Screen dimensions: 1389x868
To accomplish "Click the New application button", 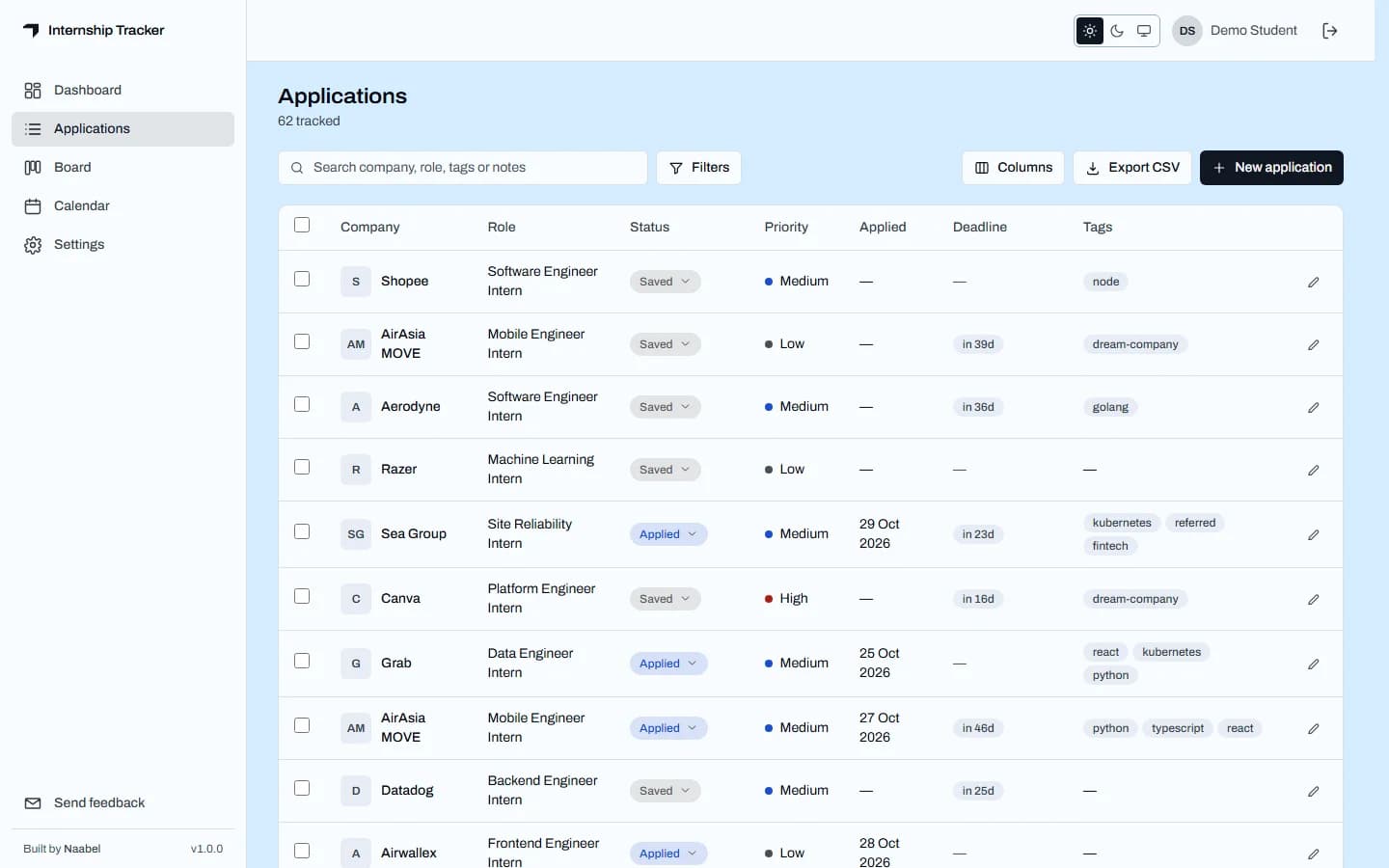I will pos(1271,168).
